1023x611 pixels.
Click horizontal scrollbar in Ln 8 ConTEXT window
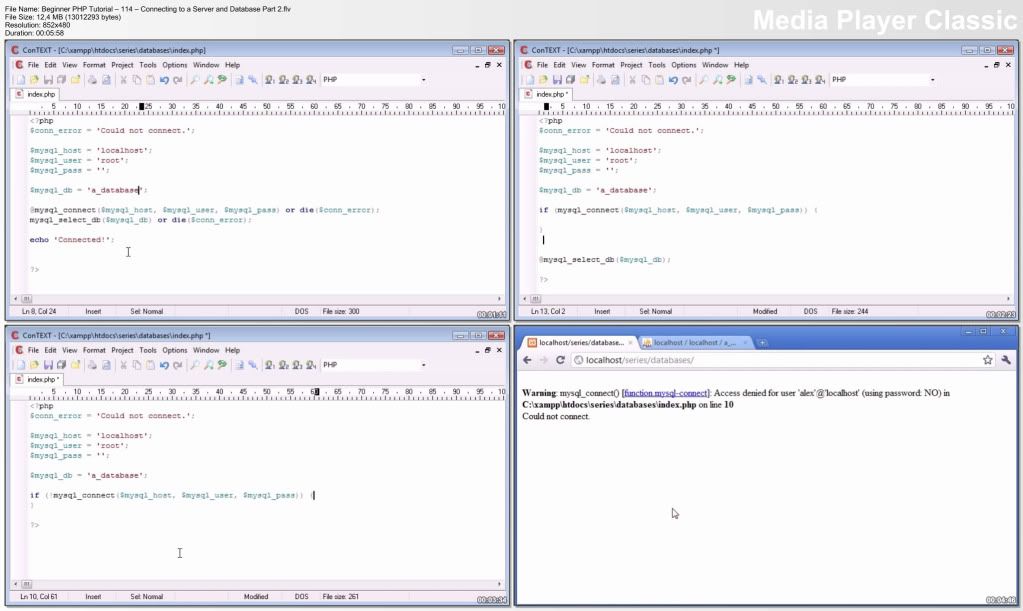[258, 299]
